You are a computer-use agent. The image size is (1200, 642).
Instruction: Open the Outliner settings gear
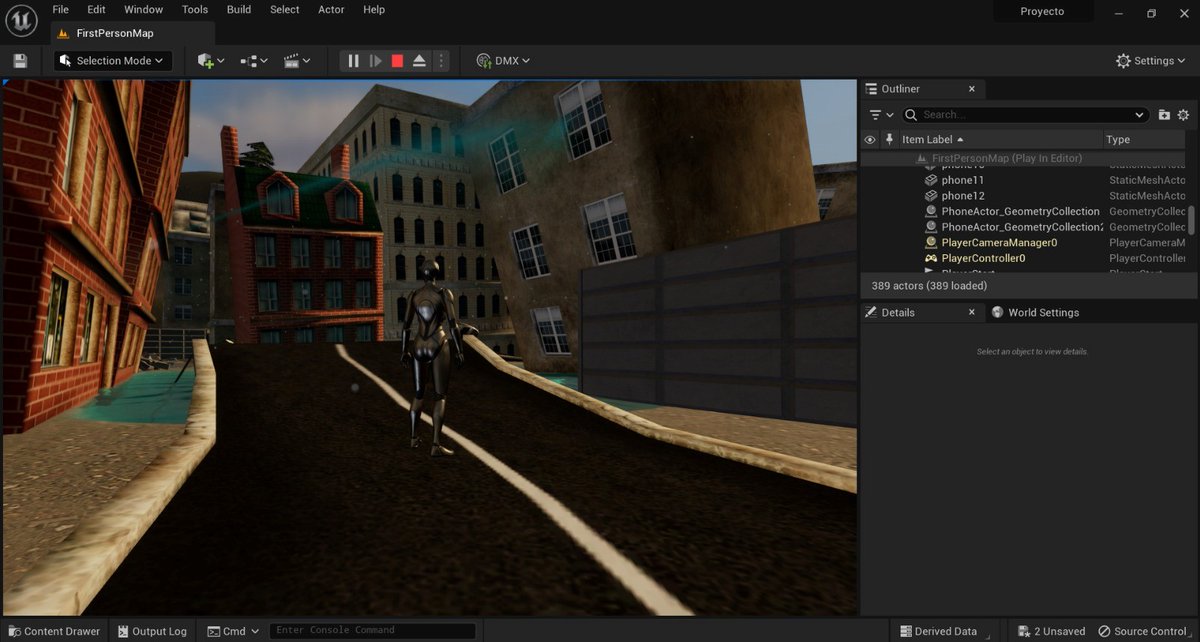(x=1184, y=115)
